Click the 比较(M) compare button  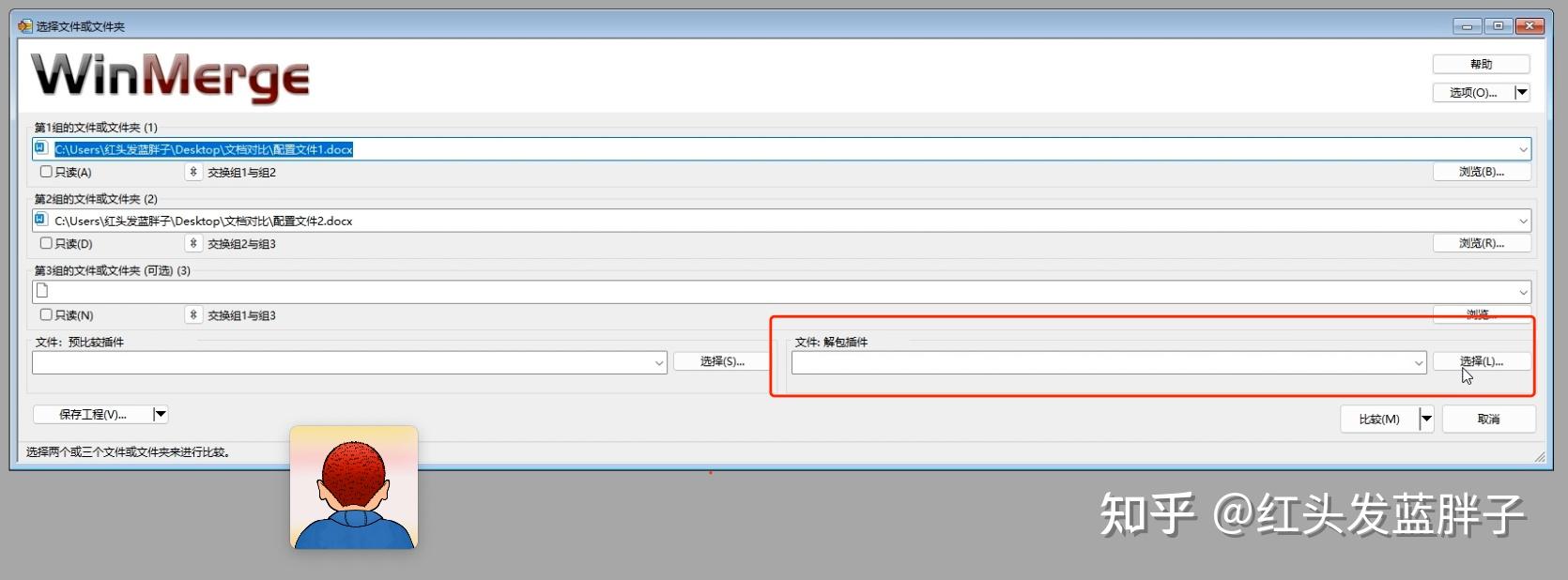pos(1379,419)
